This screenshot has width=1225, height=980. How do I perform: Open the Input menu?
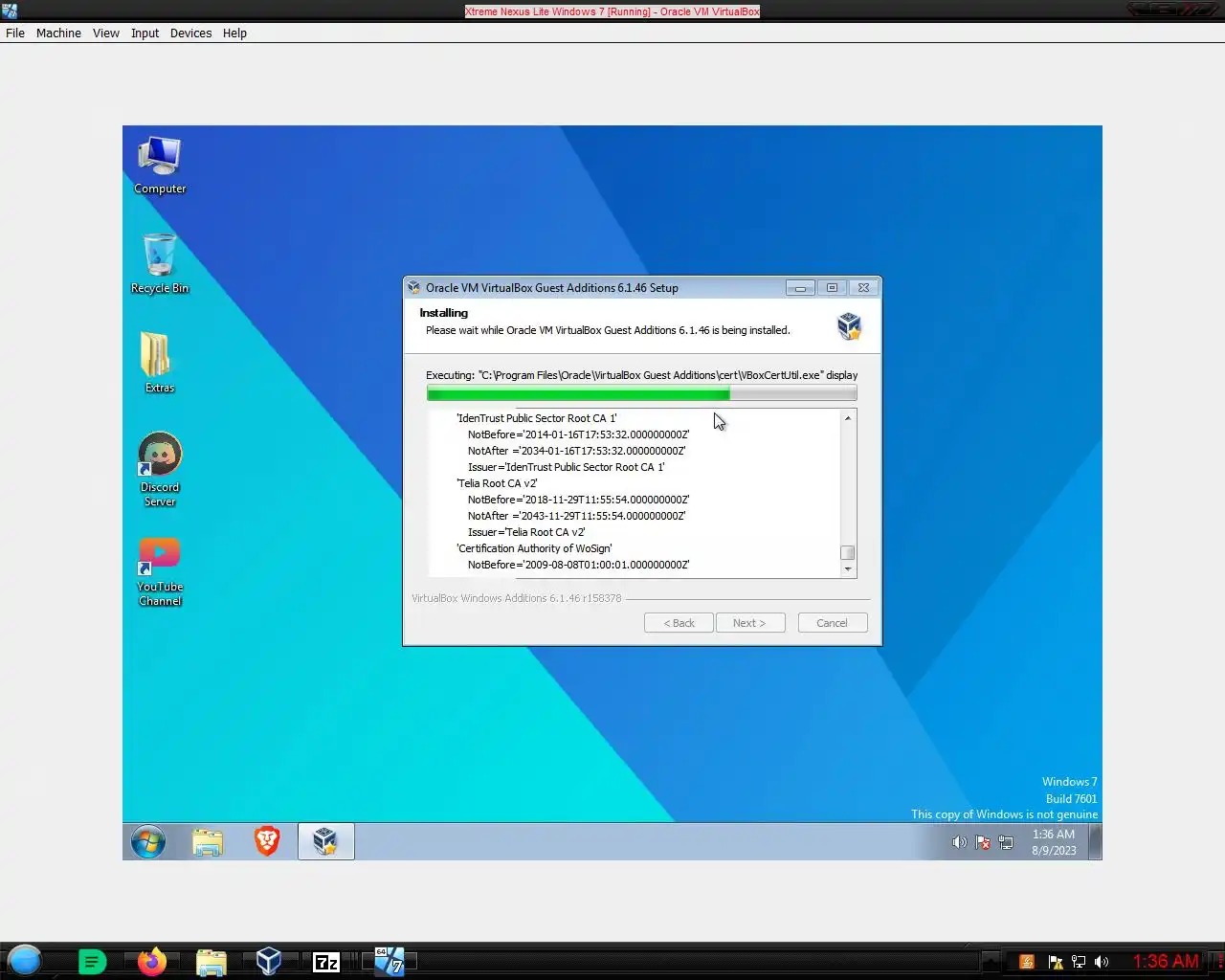click(145, 33)
